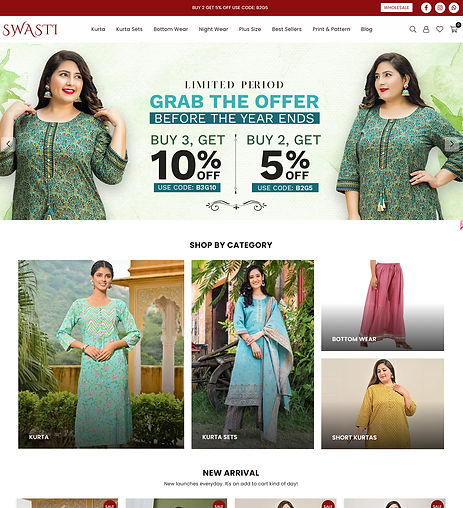463x508 pixels.
Task: Open the shopping cart icon
Action: click(454, 29)
